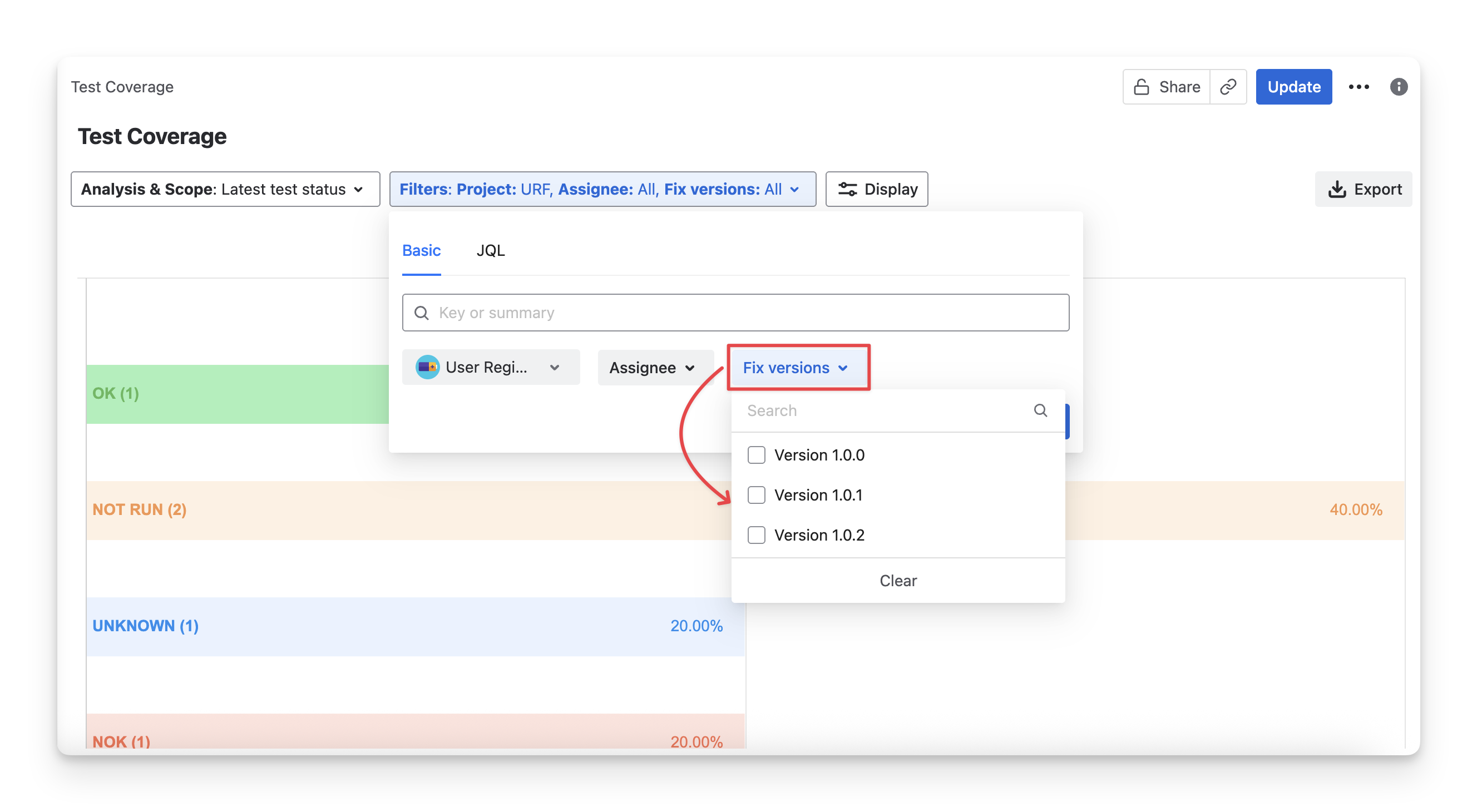Click the info circle icon
Screen dimensions: 1477x812
point(1399,87)
